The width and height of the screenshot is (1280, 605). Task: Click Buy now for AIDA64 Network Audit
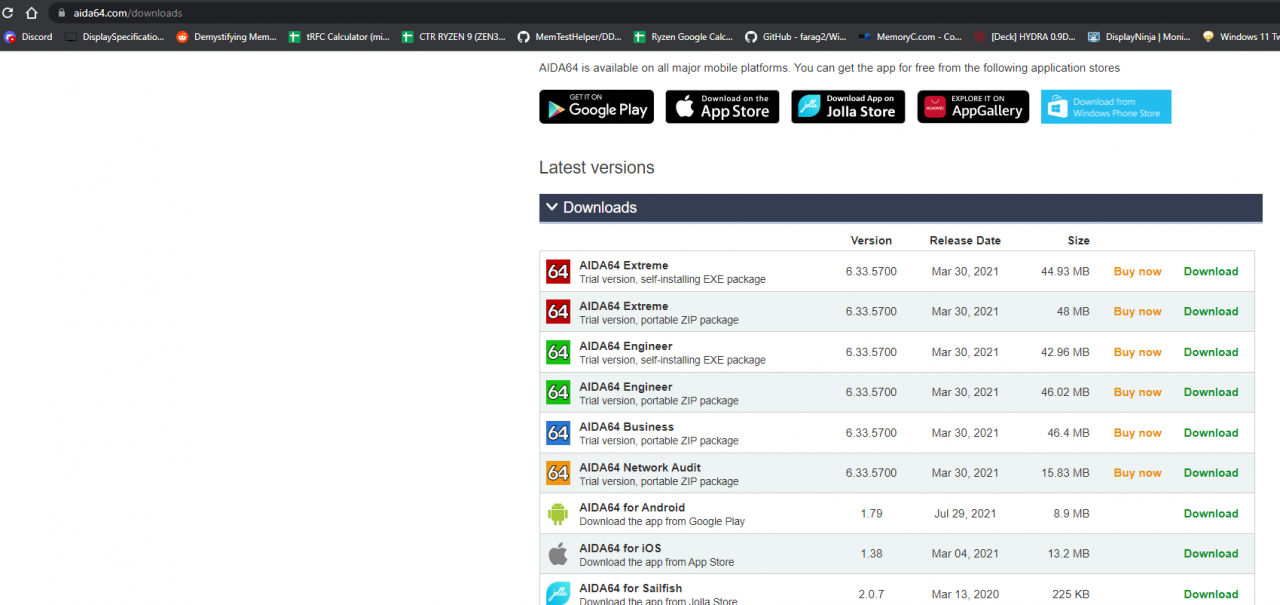tap(1137, 472)
